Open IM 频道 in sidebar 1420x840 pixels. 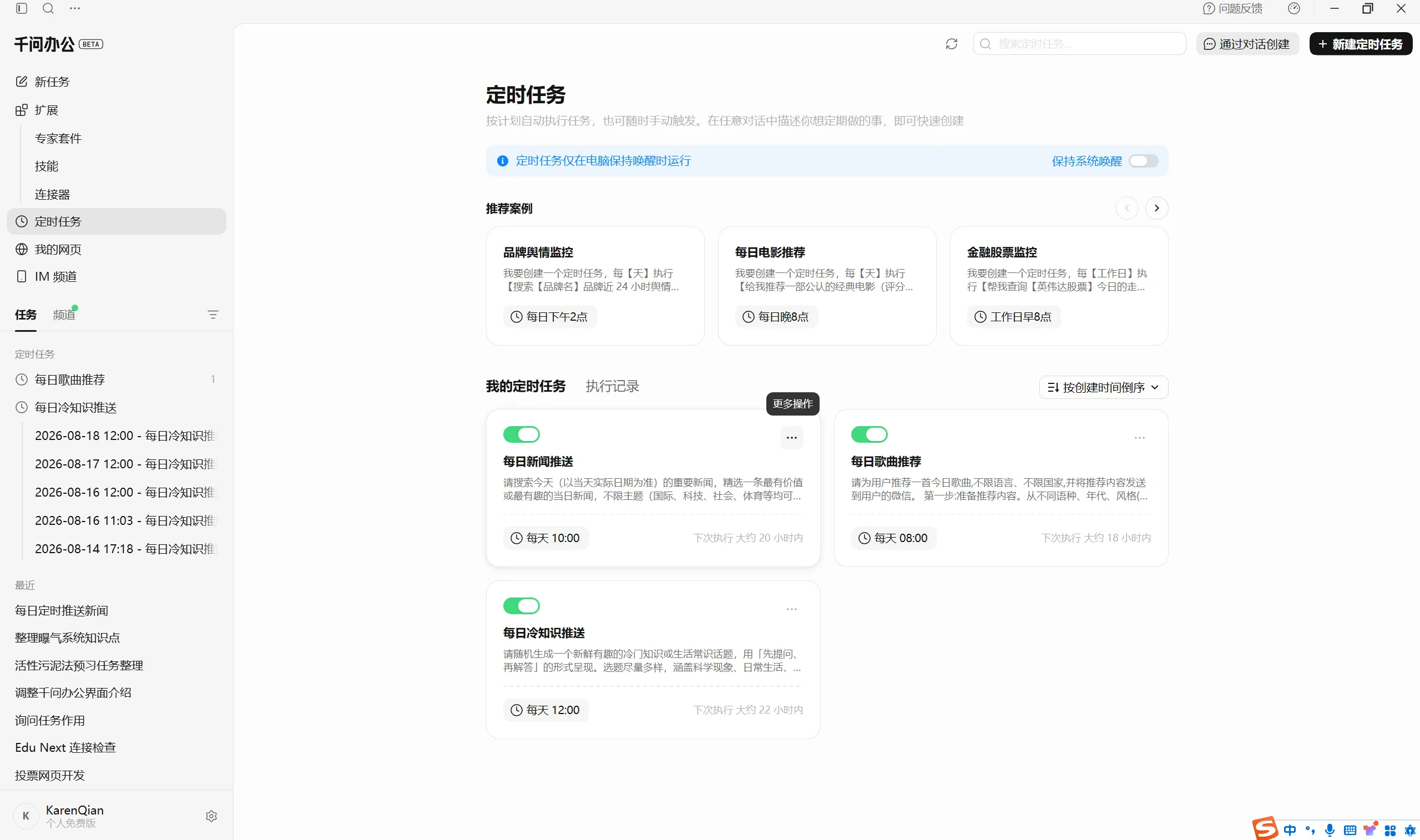click(117, 276)
